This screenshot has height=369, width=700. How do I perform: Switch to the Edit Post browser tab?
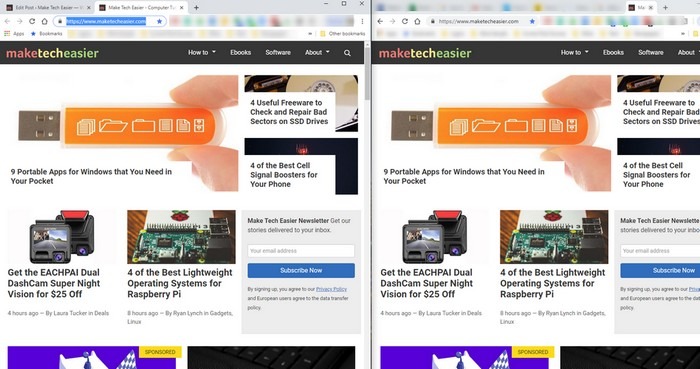(49, 8)
